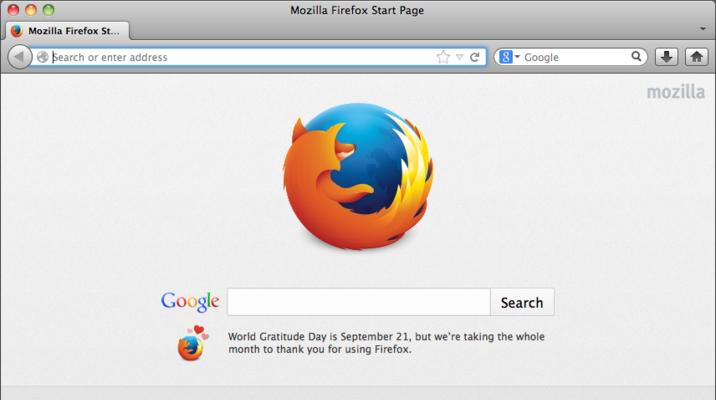Open the Downloads arrow button
The width and height of the screenshot is (716, 400).
coord(667,57)
